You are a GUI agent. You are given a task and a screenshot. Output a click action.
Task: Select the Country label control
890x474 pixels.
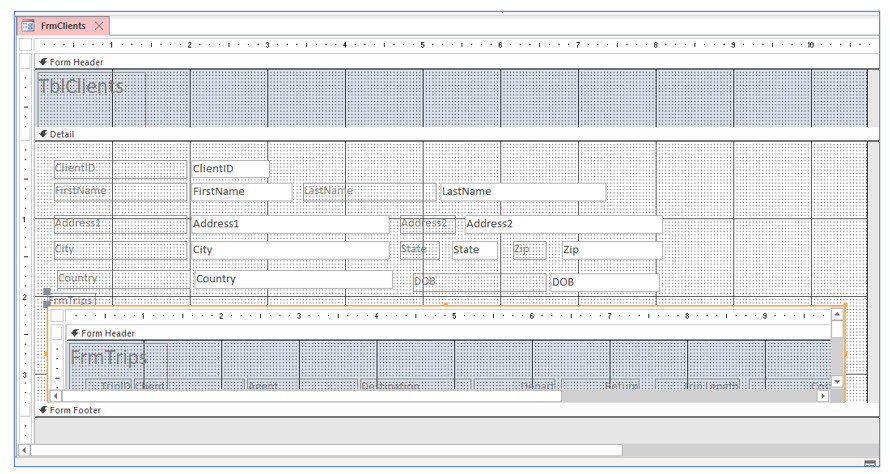[x=124, y=279]
